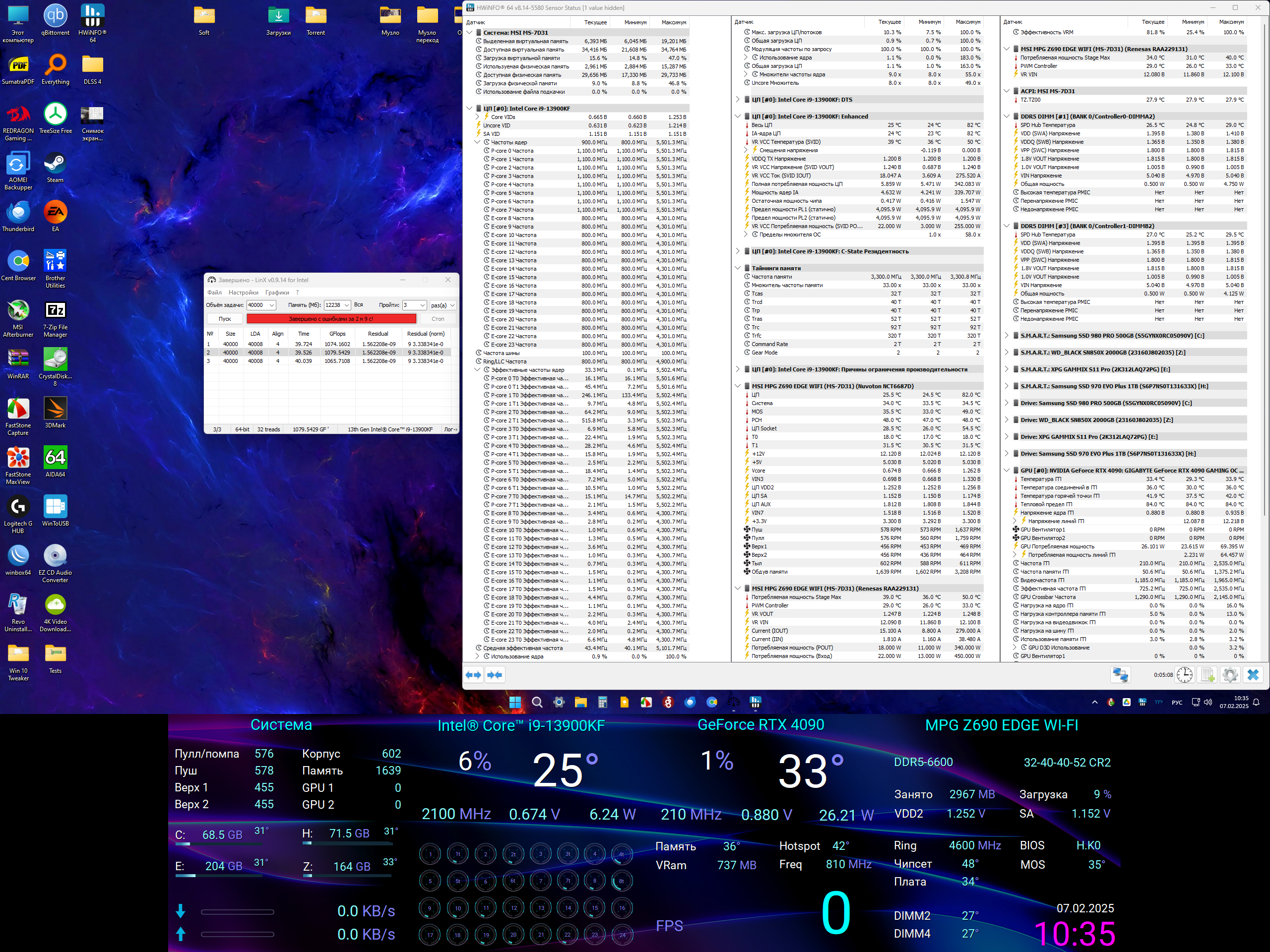Open Настройки menu in LinX
Viewport: 1270px width, 952px height.
click(243, 293)
